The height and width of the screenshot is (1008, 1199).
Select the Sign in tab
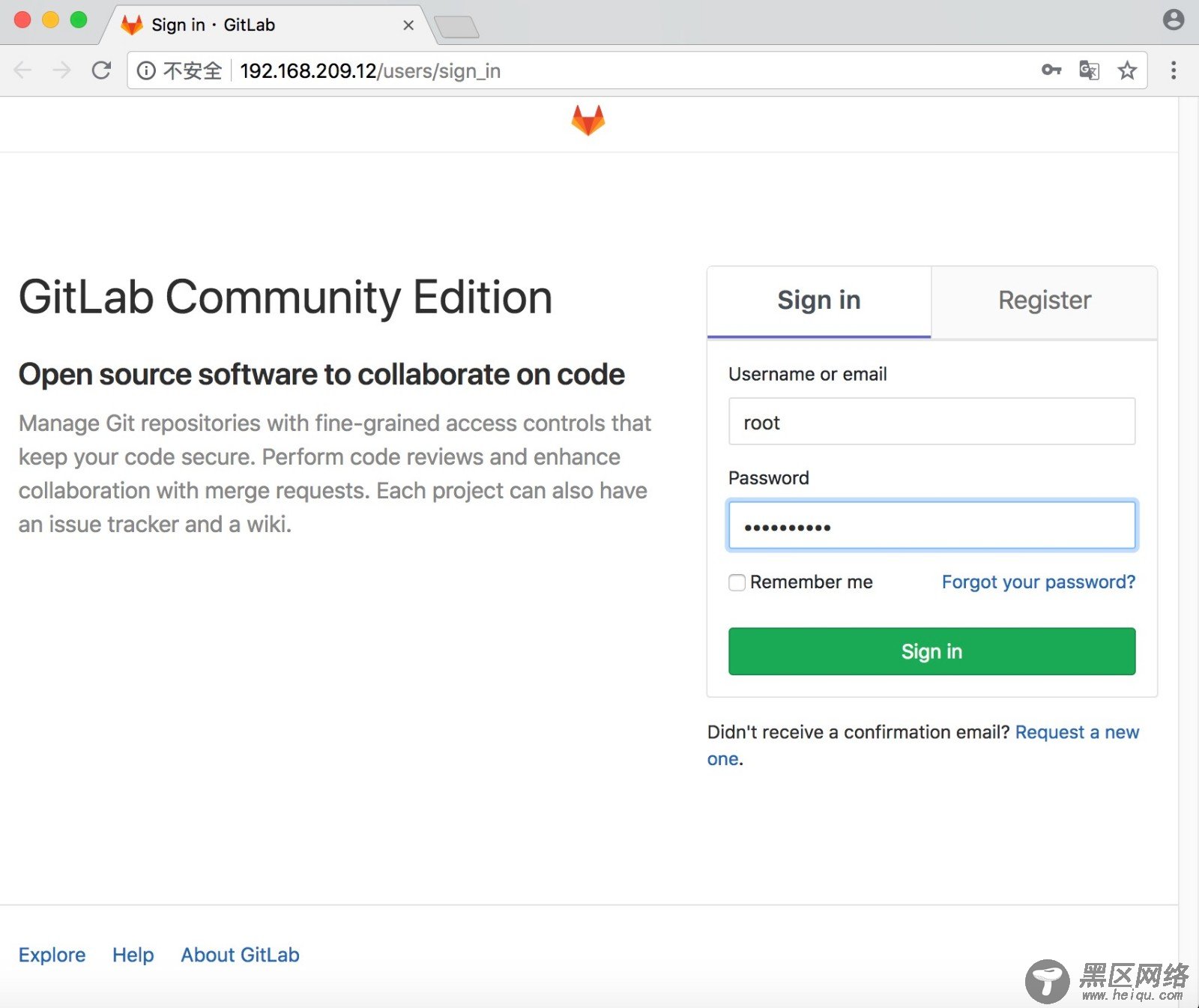(x=819, y=301)
